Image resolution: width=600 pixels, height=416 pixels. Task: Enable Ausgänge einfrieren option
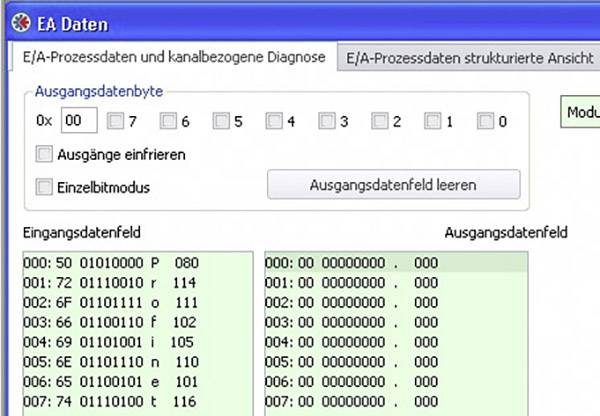pos(44,155)
